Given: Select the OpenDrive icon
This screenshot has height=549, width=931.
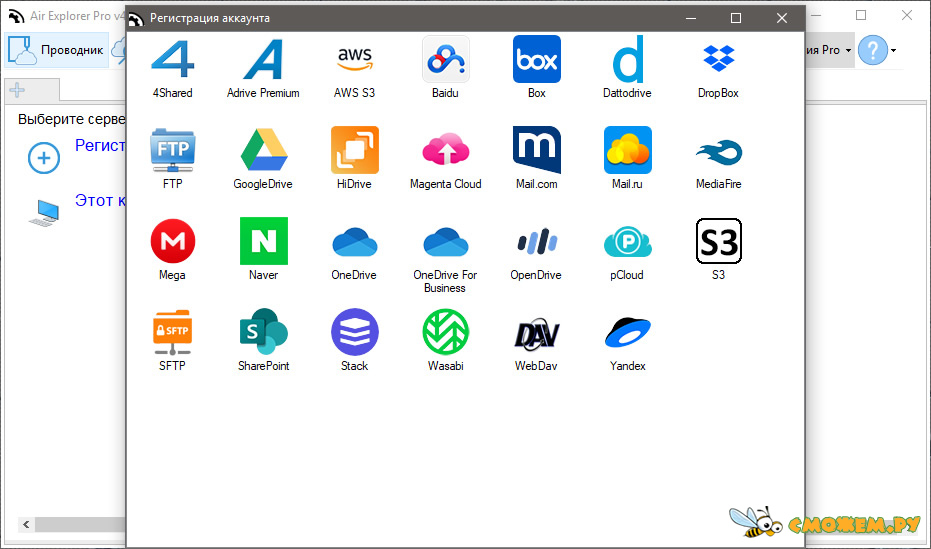Looking at the screenshot, I should [x=537, y=242].
